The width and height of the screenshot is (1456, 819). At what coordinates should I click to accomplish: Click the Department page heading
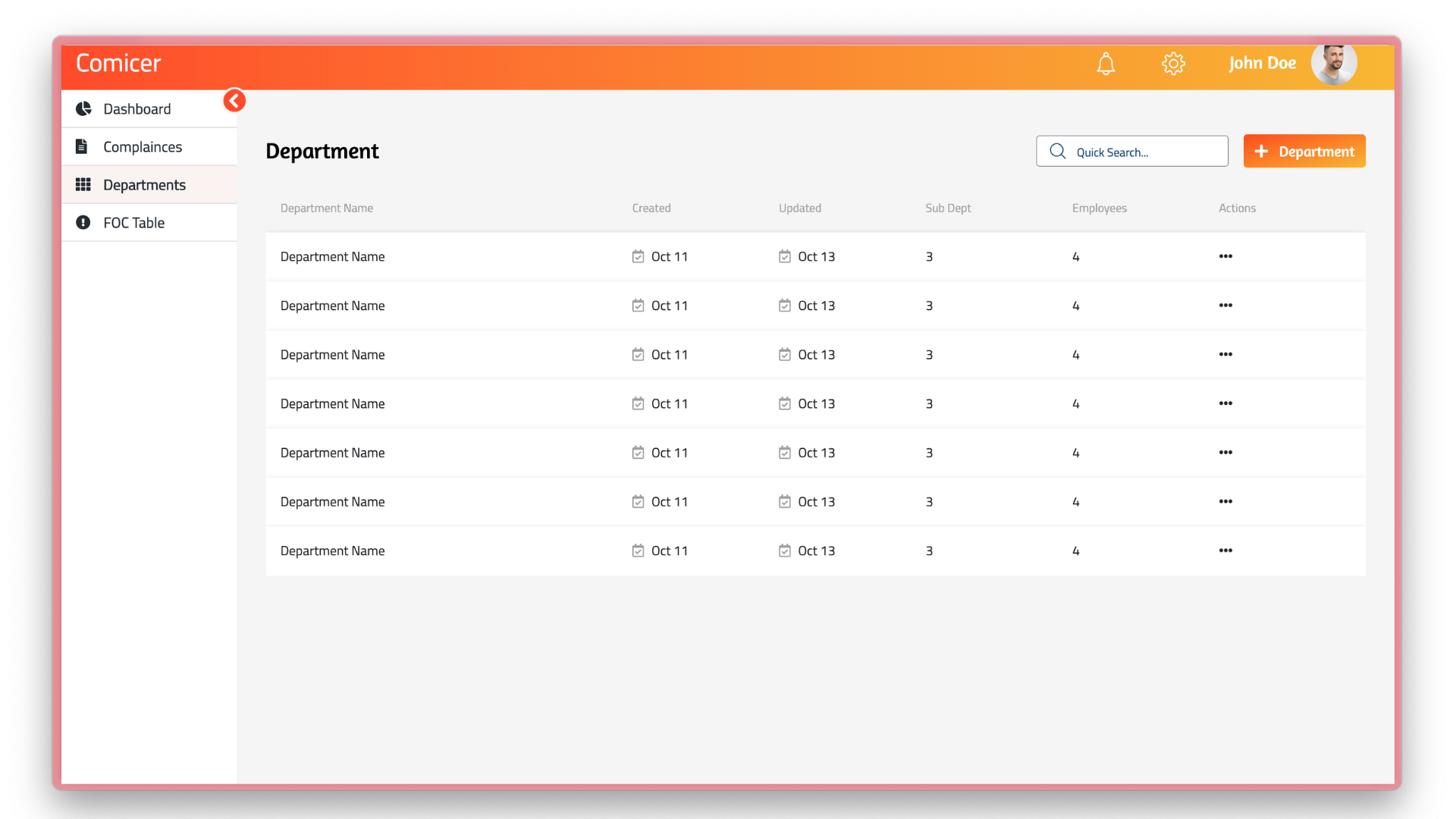tap(322, 151)
